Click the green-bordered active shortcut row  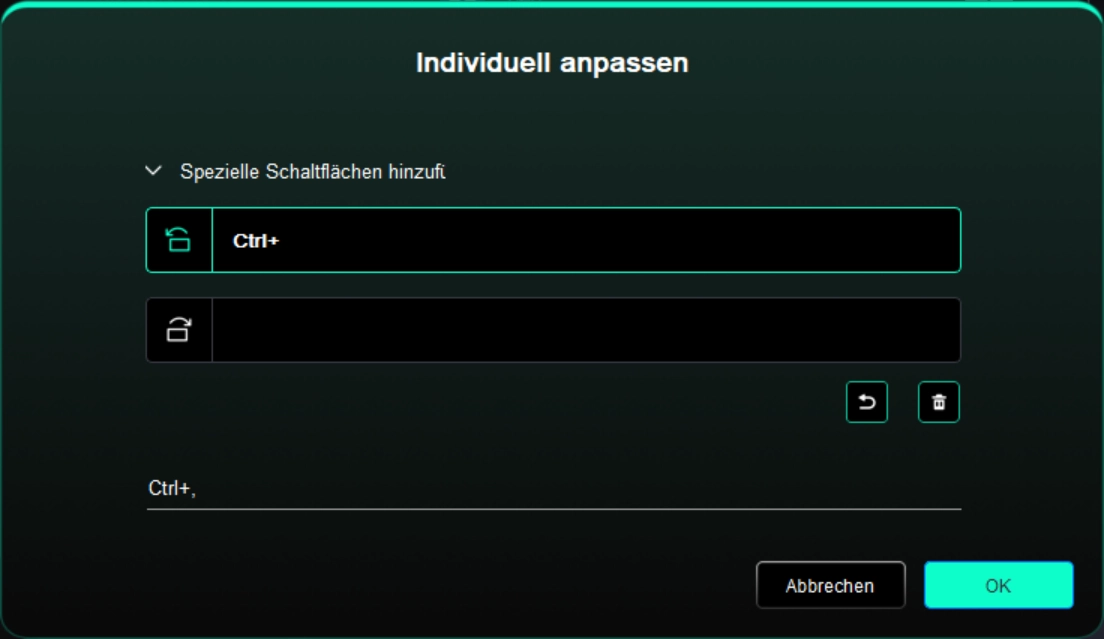click(x=553, y=240)
